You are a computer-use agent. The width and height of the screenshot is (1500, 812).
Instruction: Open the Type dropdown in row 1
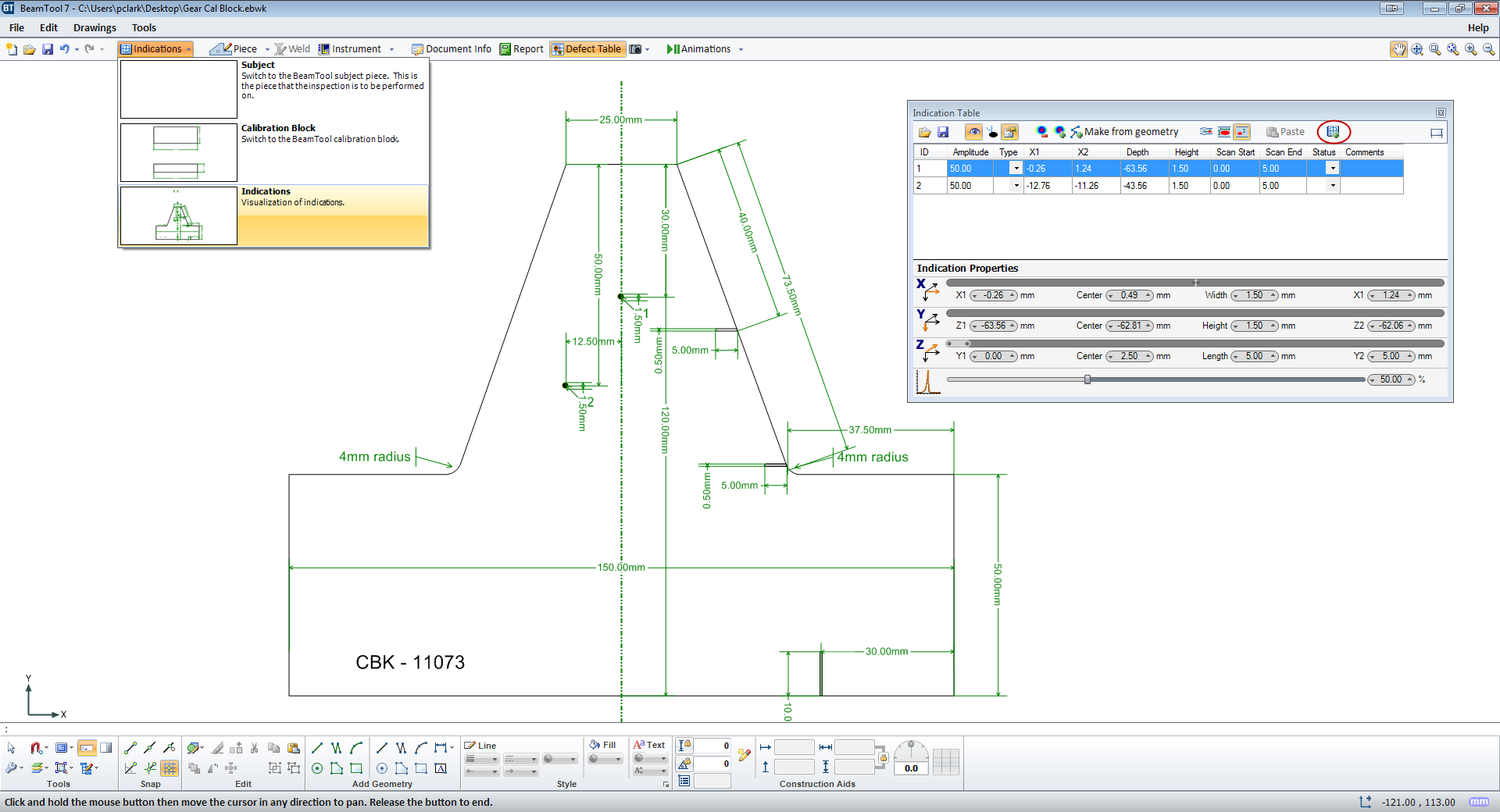pos(1016,169)
